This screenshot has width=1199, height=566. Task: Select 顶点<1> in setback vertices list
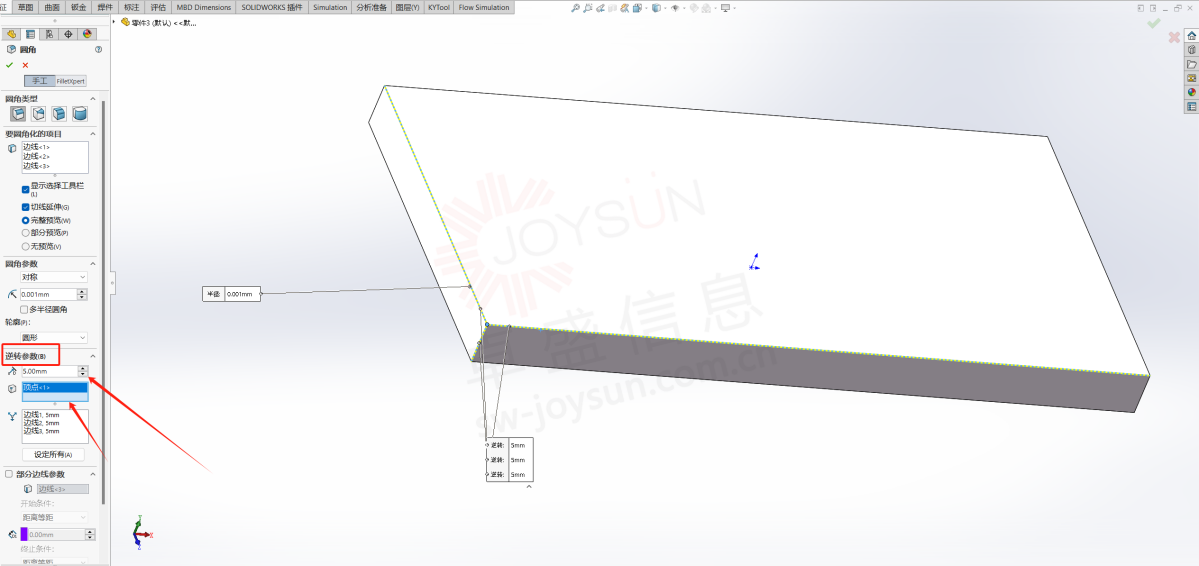[x=55, y=388]
